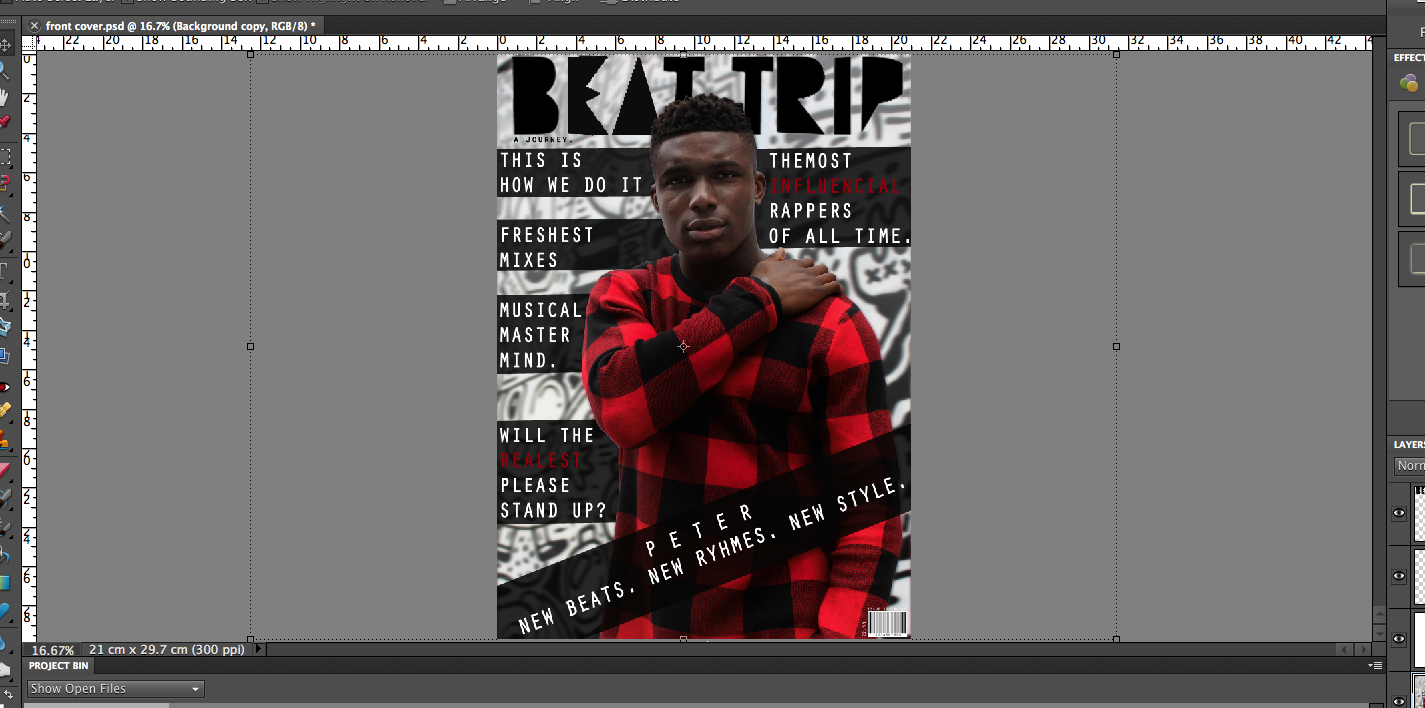Select the Red Eye Removal tool
The height and width of the screenshot is (708, 1425).
point(5,386)
